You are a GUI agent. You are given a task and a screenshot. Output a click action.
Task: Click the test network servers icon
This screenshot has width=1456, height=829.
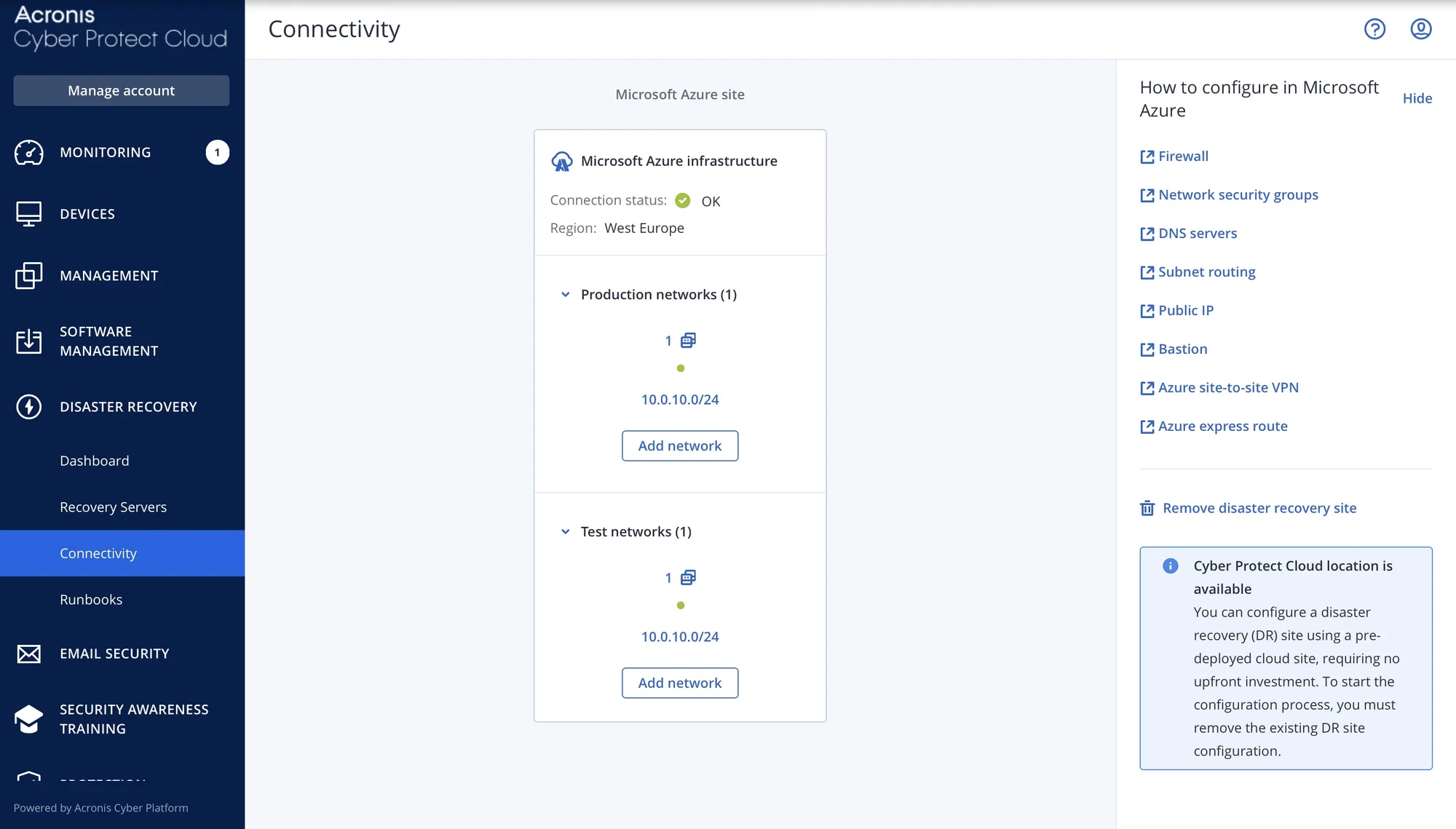(688, 578)
